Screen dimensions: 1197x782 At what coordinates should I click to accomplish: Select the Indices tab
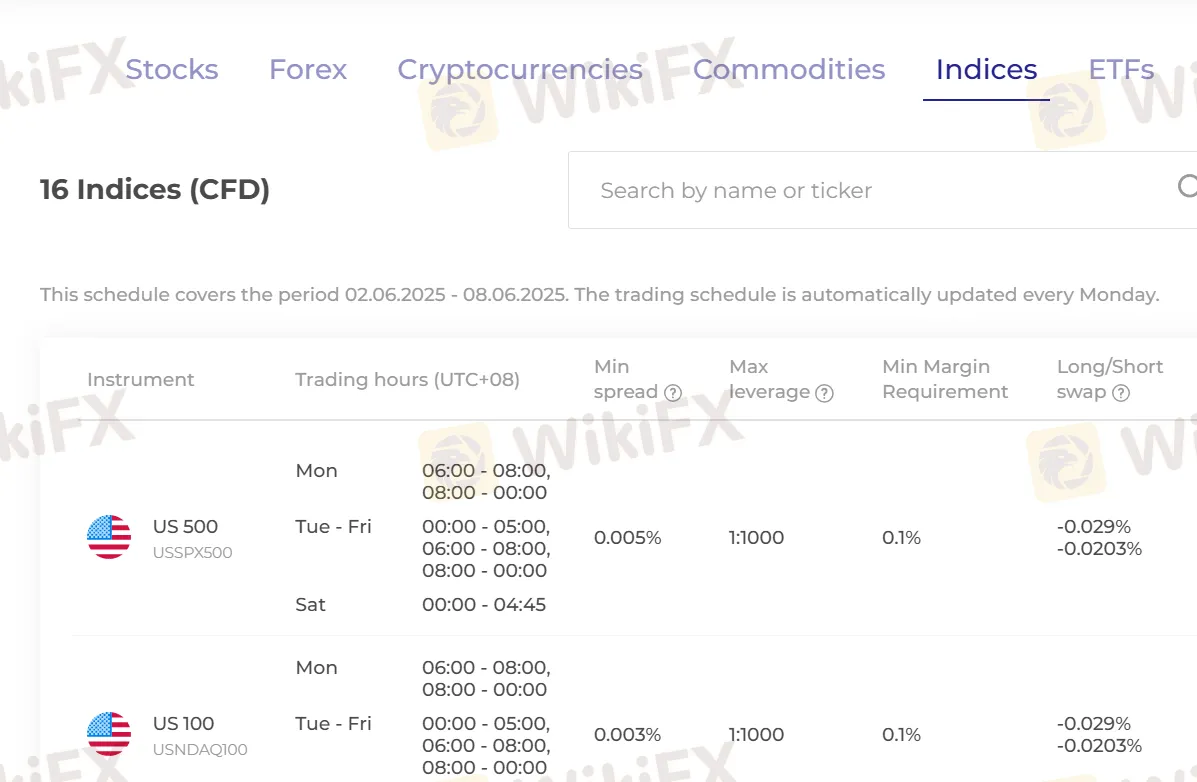[986, 69]
